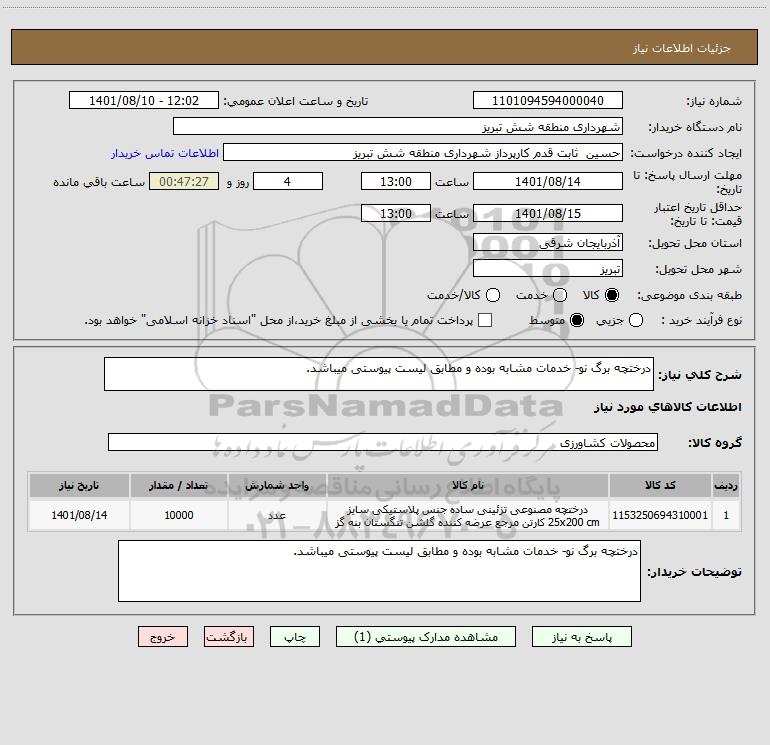
Task: Click the remaining days field showing 4
Action: 288,181
